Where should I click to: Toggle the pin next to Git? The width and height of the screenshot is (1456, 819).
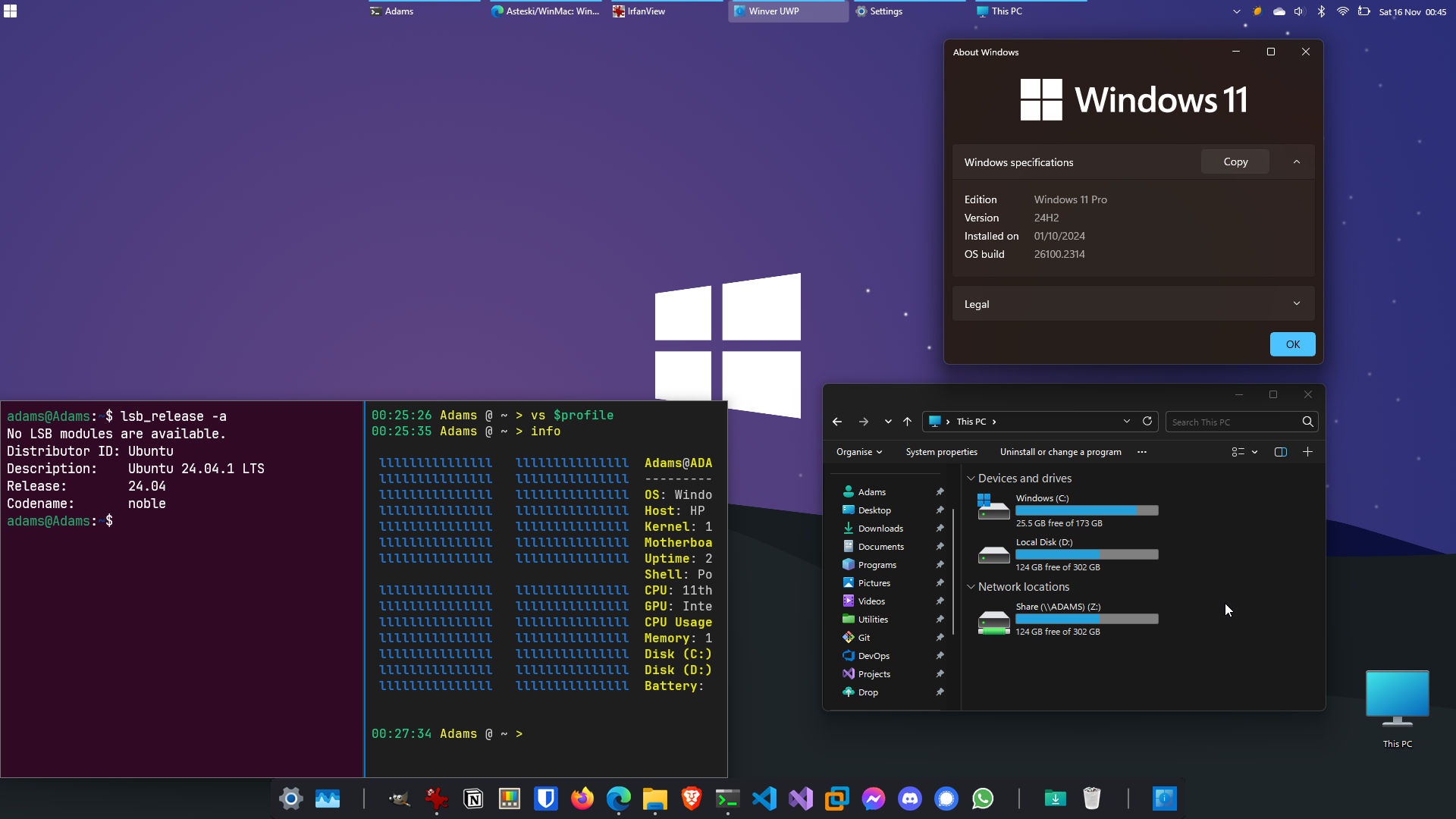click(x=940, y=638)
